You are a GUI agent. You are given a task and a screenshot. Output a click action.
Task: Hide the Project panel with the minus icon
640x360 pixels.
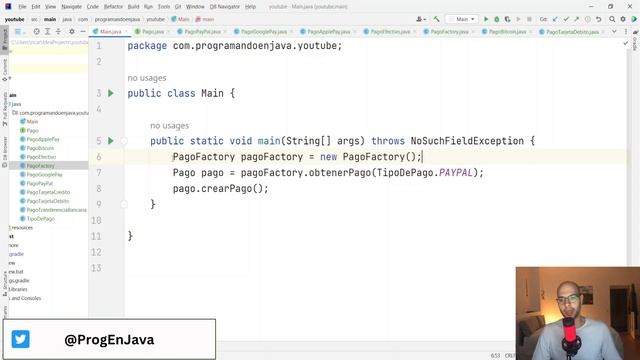point(83,31)
